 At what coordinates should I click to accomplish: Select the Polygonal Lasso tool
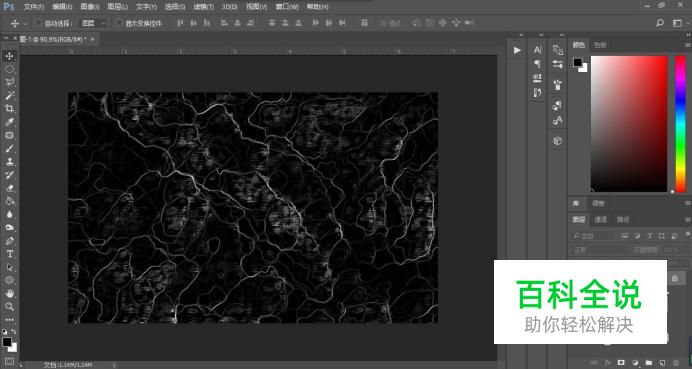10,82
